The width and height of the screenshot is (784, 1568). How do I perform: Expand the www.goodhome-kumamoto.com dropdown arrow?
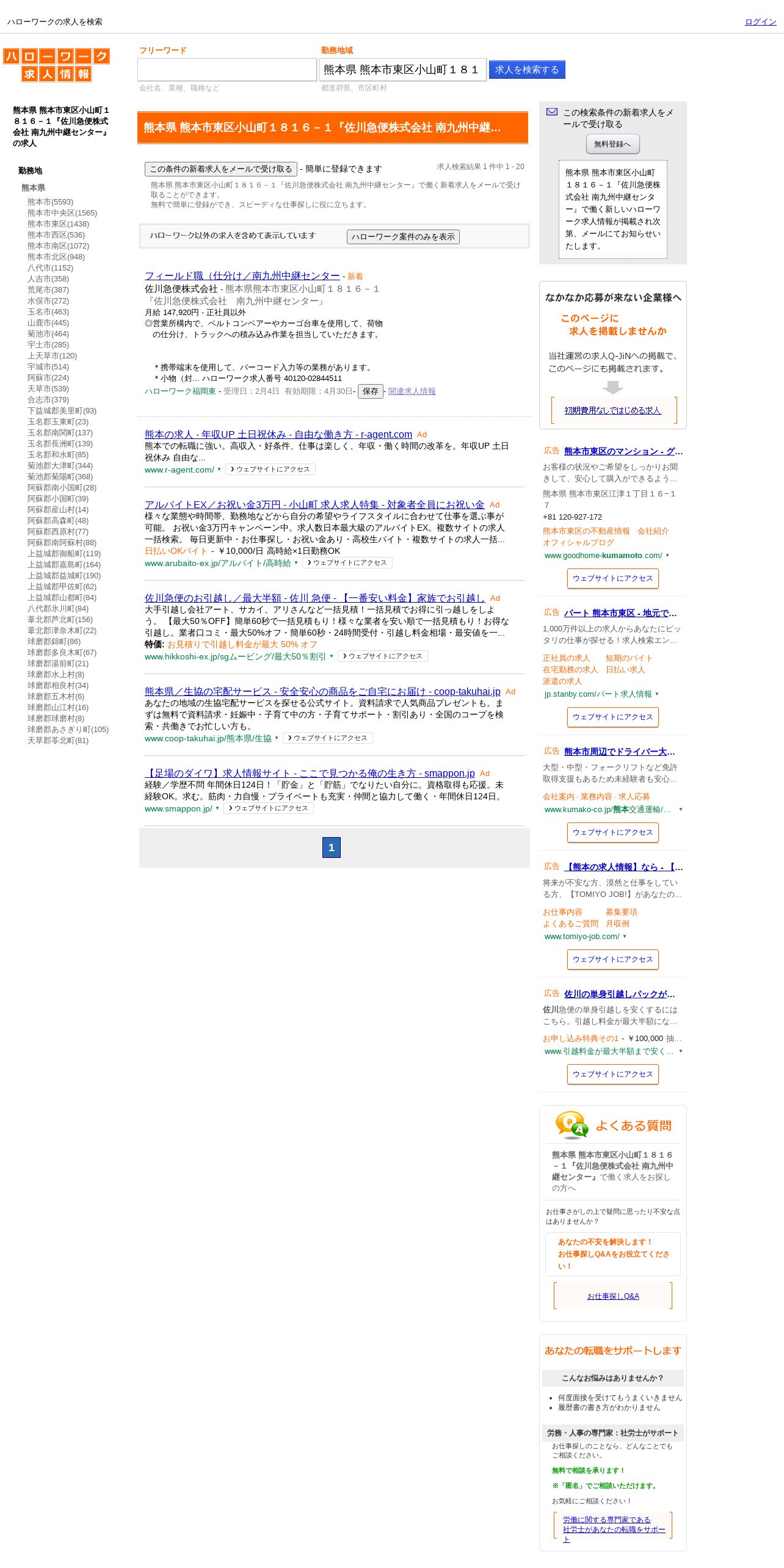click(x=667, y=556)
